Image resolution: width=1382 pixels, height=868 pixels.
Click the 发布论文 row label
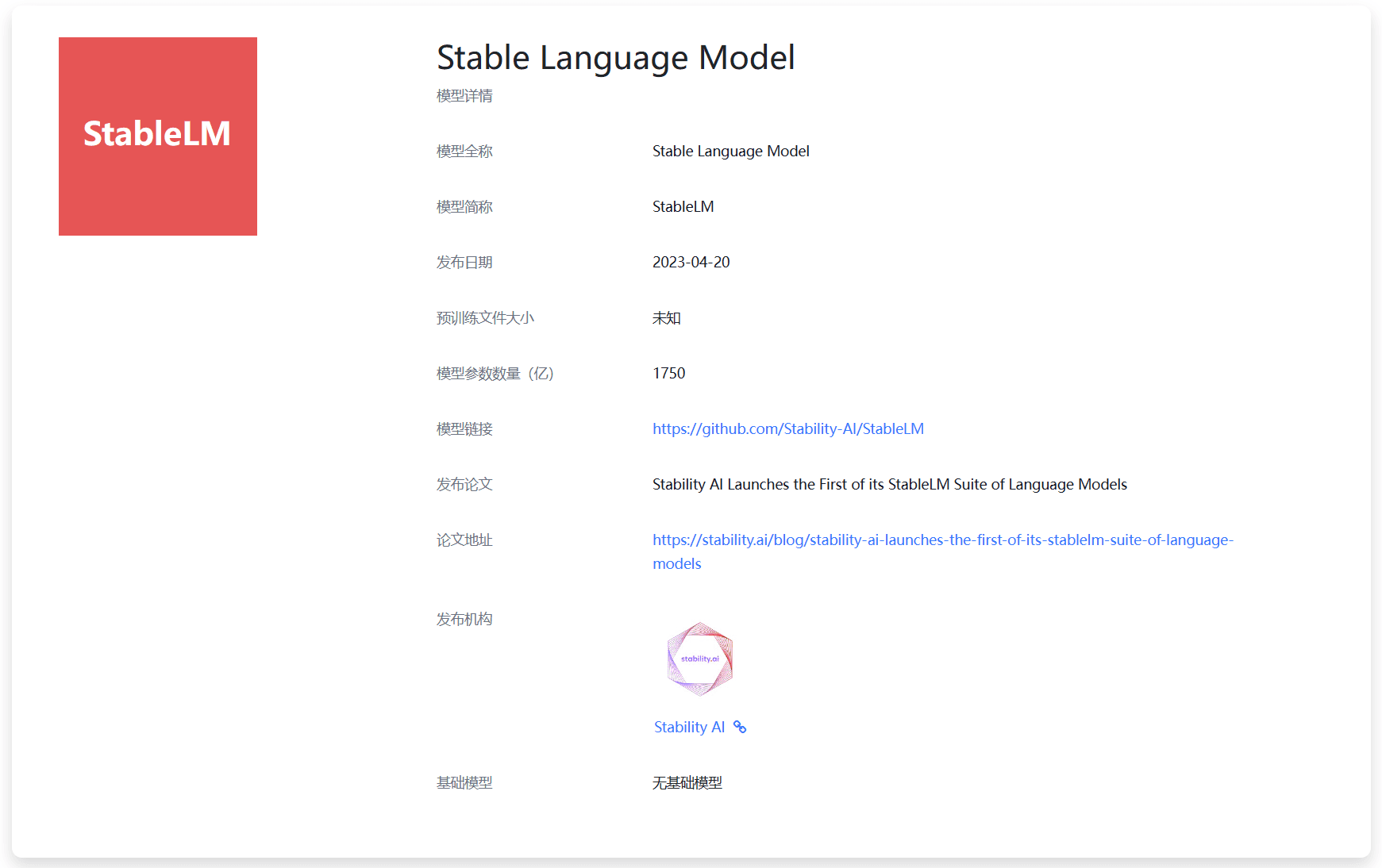(464, 484)
